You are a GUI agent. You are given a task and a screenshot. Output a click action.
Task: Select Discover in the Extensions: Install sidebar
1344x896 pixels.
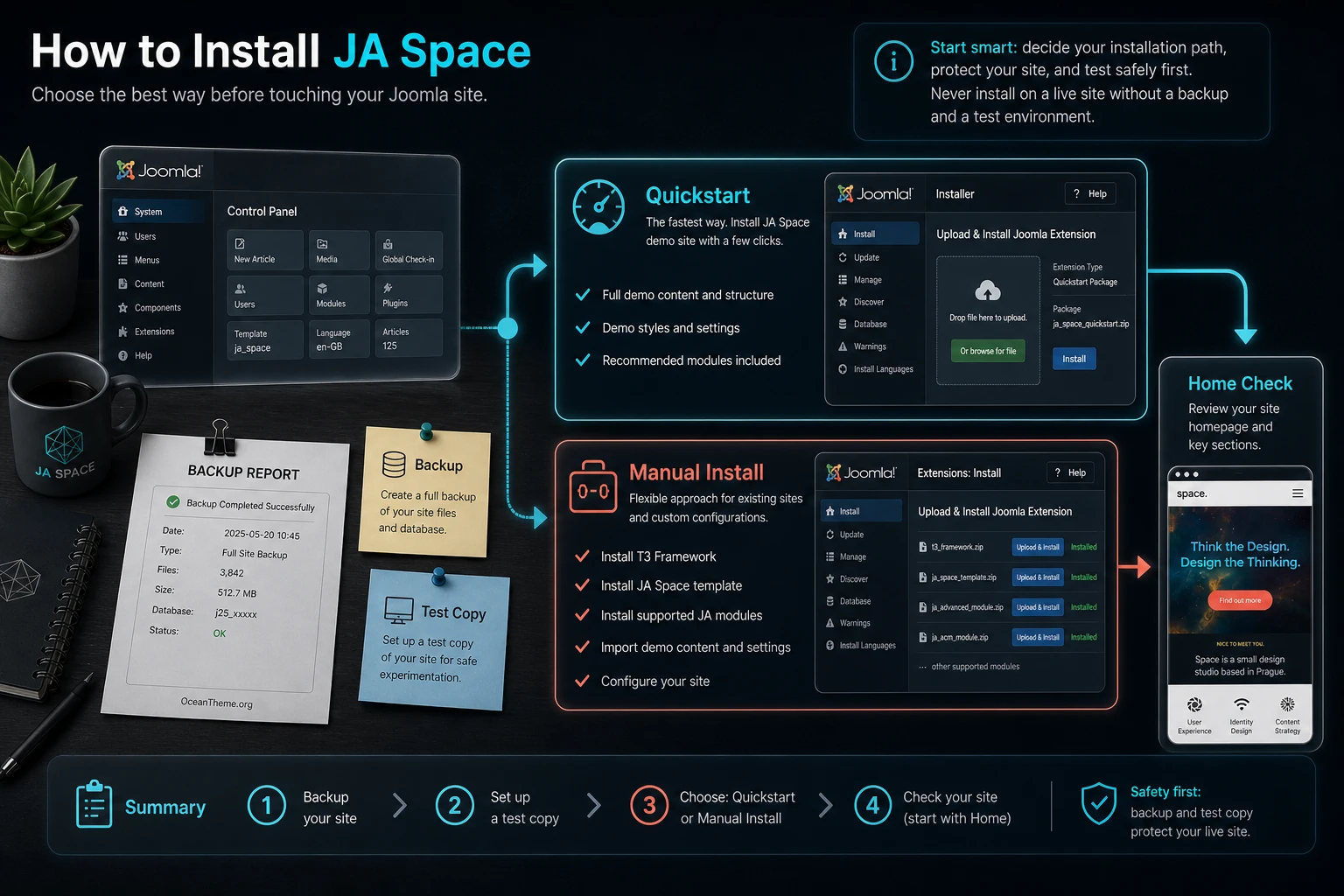847,579
